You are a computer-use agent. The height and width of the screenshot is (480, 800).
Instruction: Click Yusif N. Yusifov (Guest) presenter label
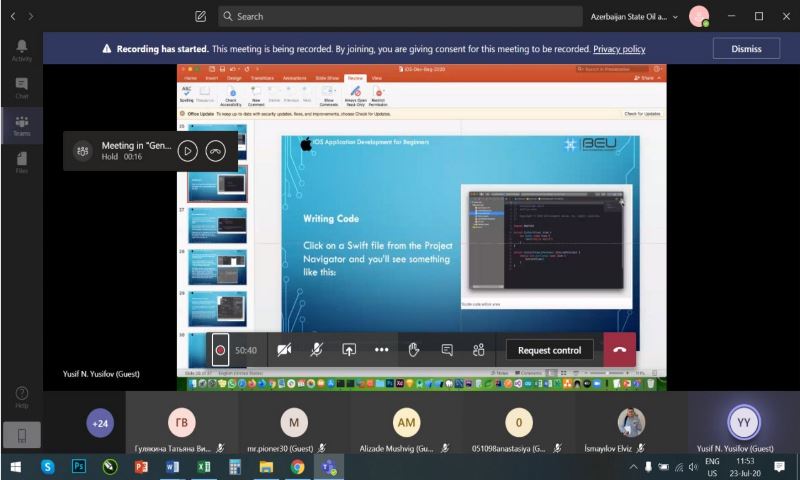101,374
